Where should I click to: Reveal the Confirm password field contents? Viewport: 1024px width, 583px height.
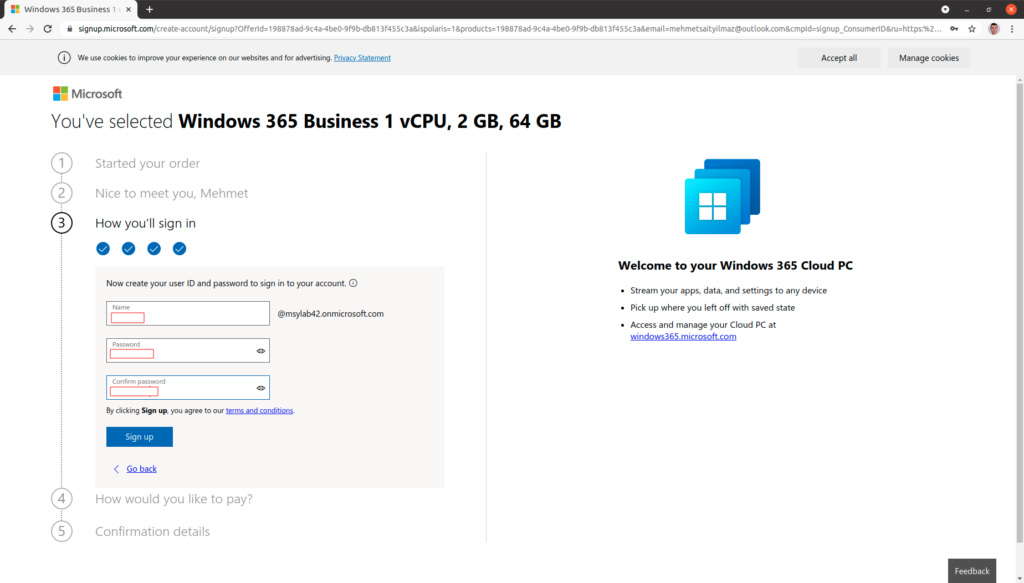(261, 388)
